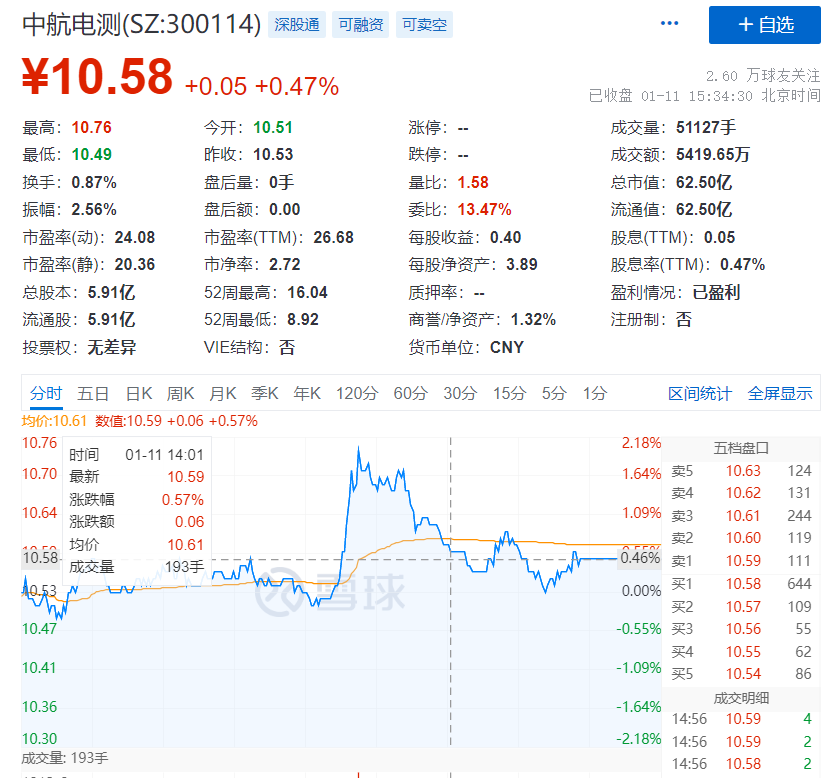Click the 买4 row price 10.55
The image size is (834, 778).
point(743,652)
